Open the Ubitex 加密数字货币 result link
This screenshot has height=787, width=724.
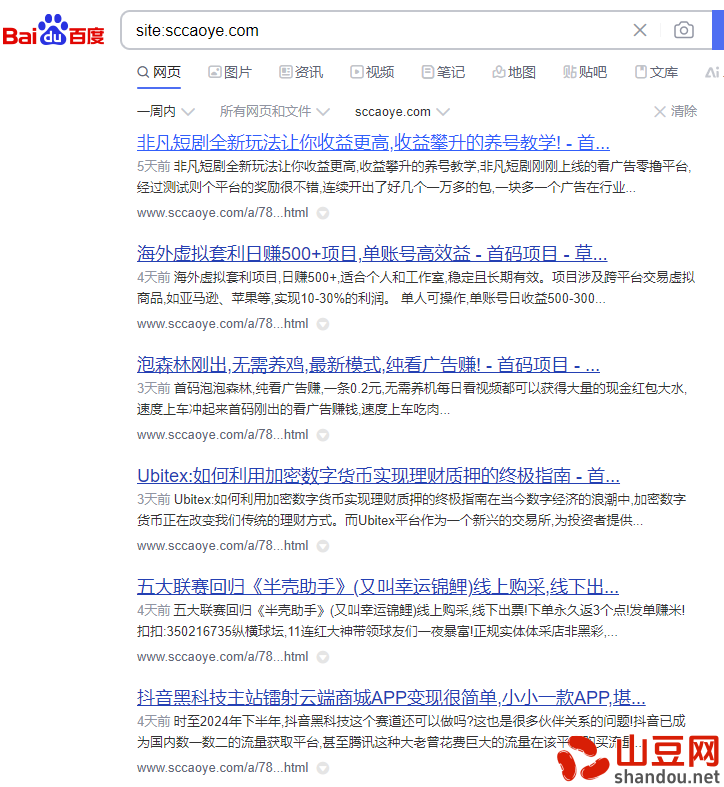click(x=377, y=475)
